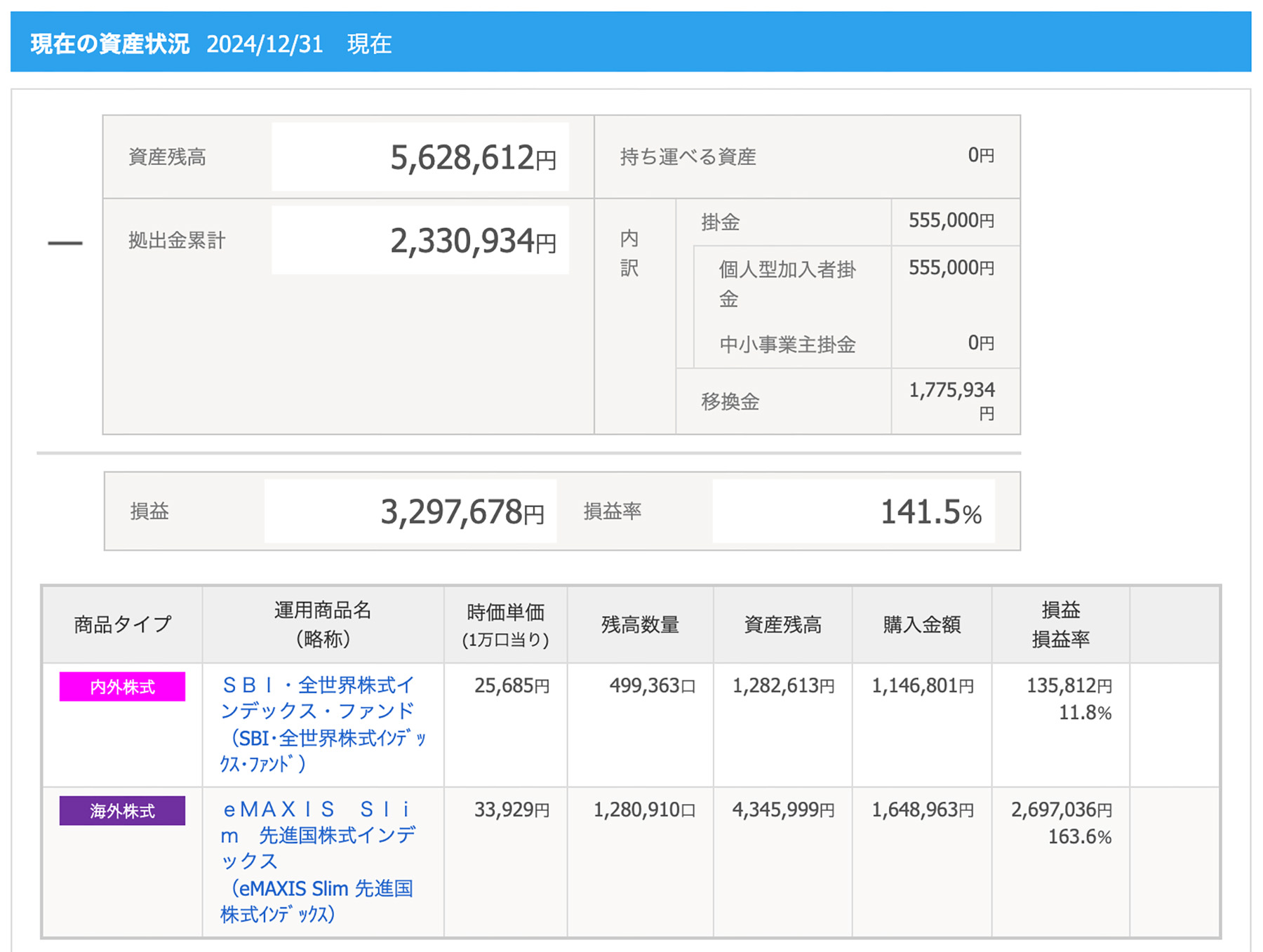1263x952 pixels.
Task: Open SBI・全世界株式インデックス・ファンド product link
Action: point(323,724)
